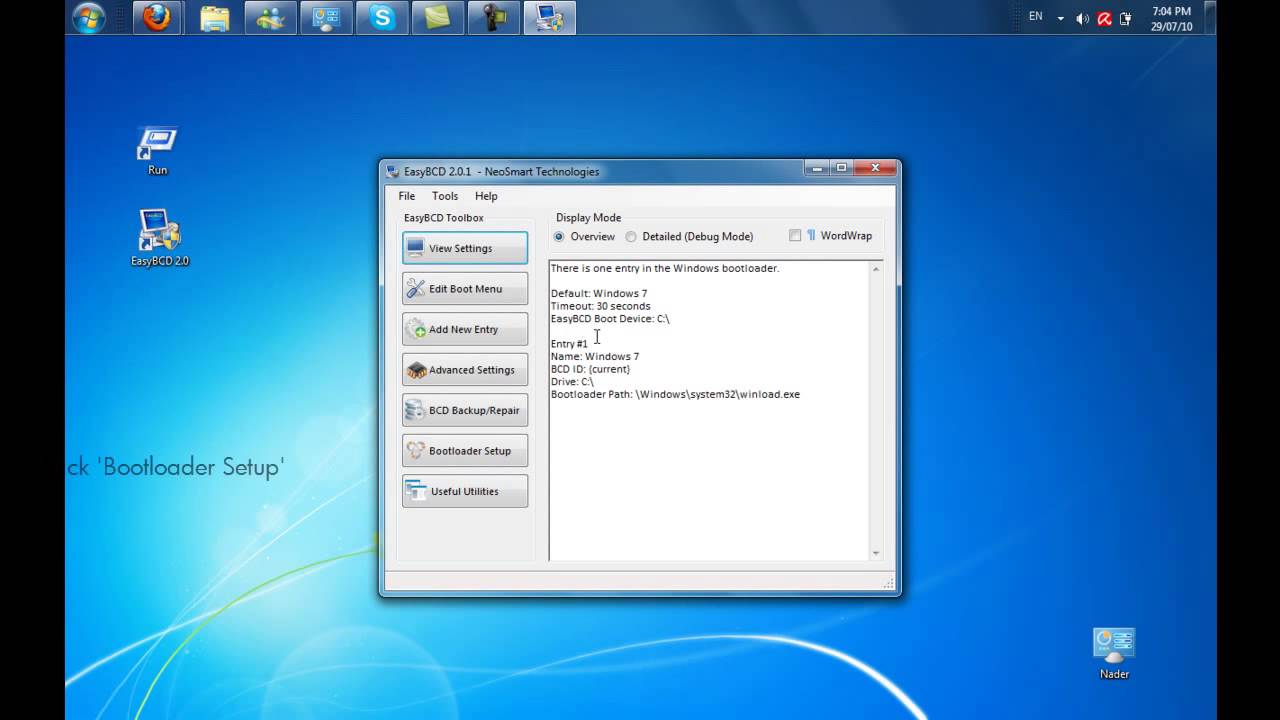Screen dimensions: 1280x720
Task: Click the red Avira antivirus tray icon
Action: [1105, 18]
